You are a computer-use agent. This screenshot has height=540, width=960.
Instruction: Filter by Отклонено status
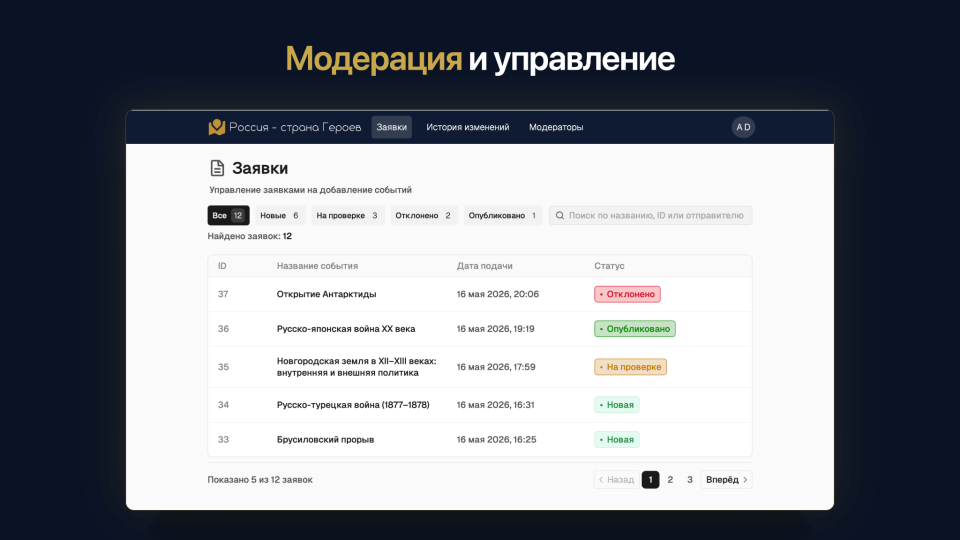(424, 216)
